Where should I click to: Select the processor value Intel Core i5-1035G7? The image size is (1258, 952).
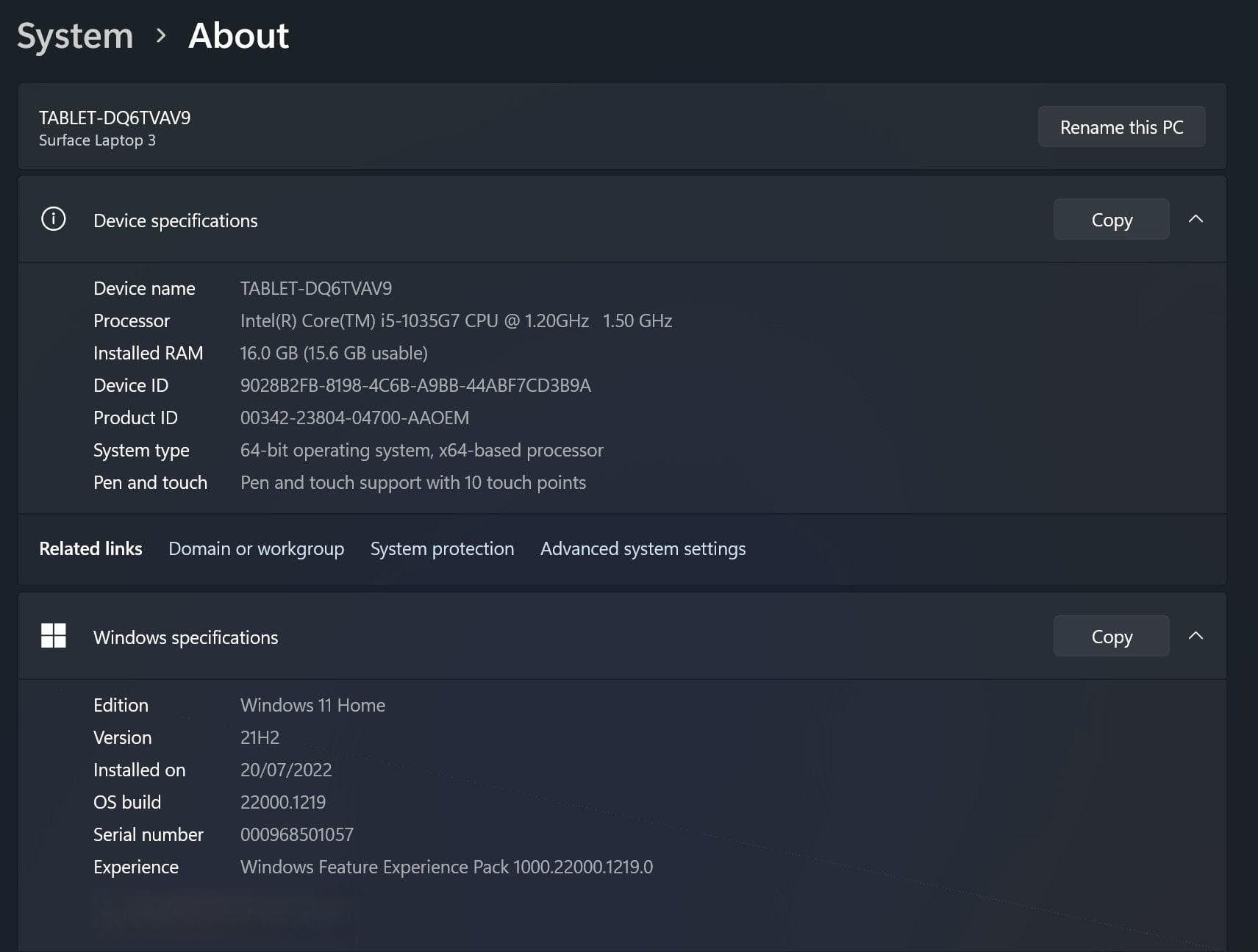pos(456,321)
